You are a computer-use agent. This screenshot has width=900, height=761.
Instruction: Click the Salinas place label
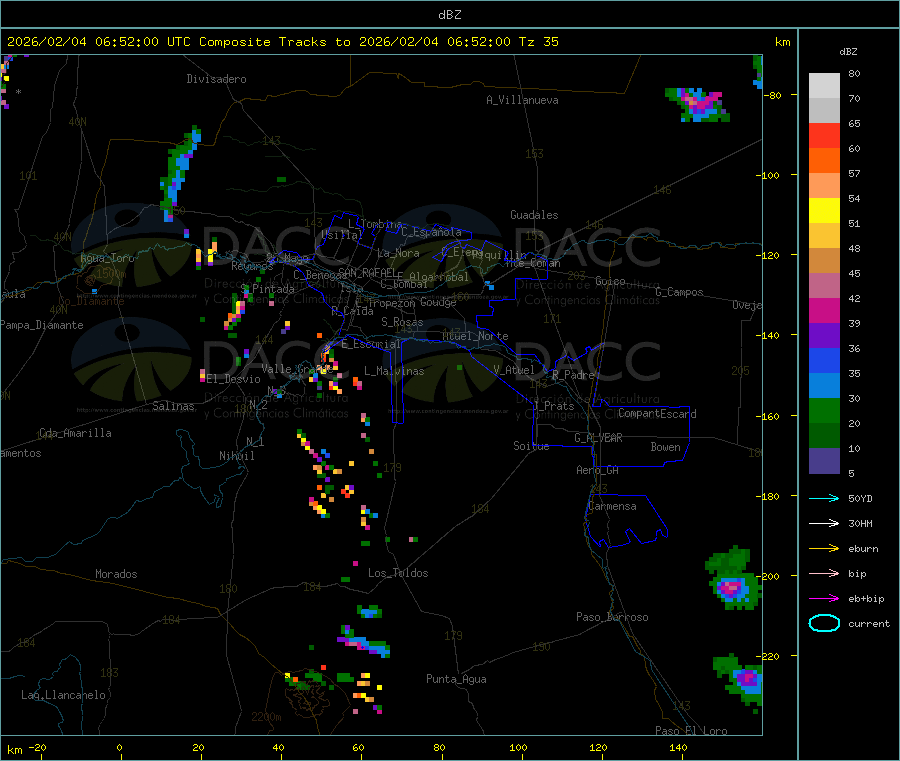tap(173, 406)
